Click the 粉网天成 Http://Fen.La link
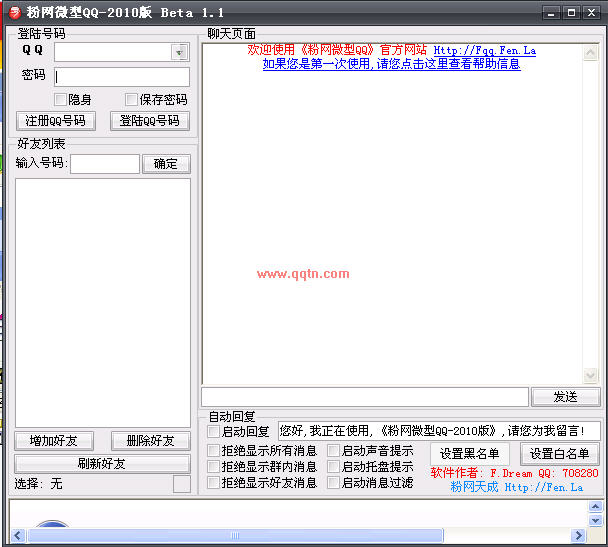The image size is (608, 547). click(516, 487)
